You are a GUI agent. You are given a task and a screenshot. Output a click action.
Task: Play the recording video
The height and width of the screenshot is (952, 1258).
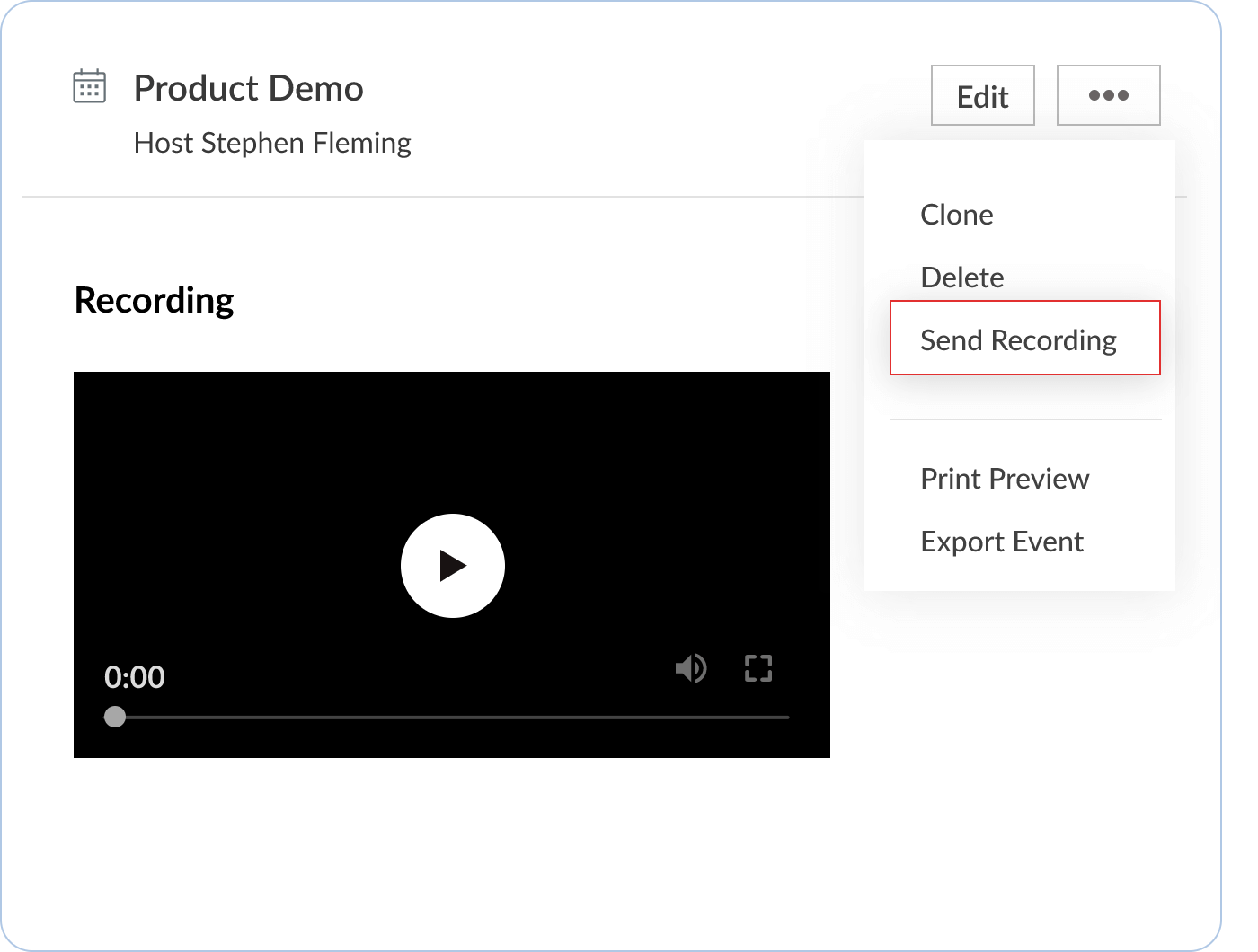pos(452,566)
